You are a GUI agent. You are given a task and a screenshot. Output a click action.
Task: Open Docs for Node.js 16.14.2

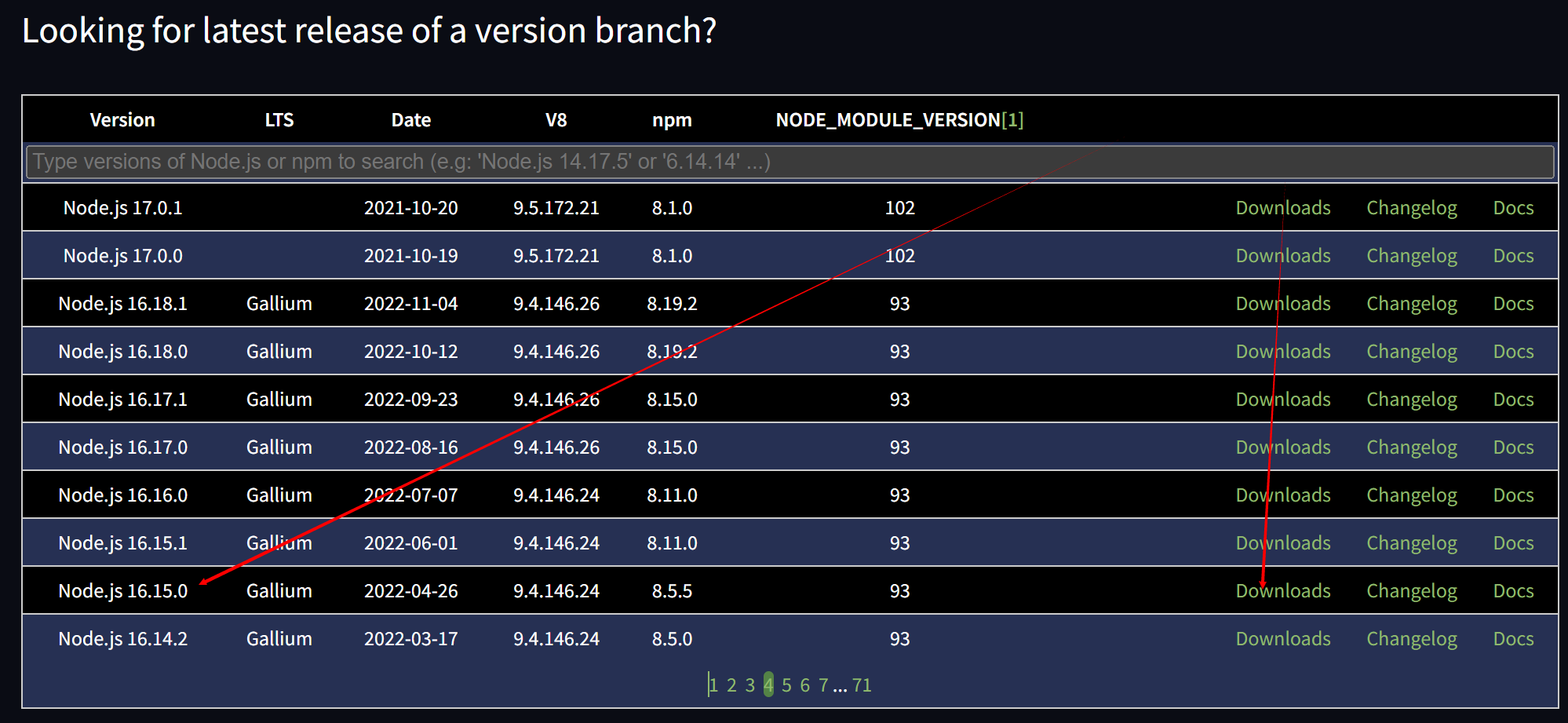tap(1513, 639)
